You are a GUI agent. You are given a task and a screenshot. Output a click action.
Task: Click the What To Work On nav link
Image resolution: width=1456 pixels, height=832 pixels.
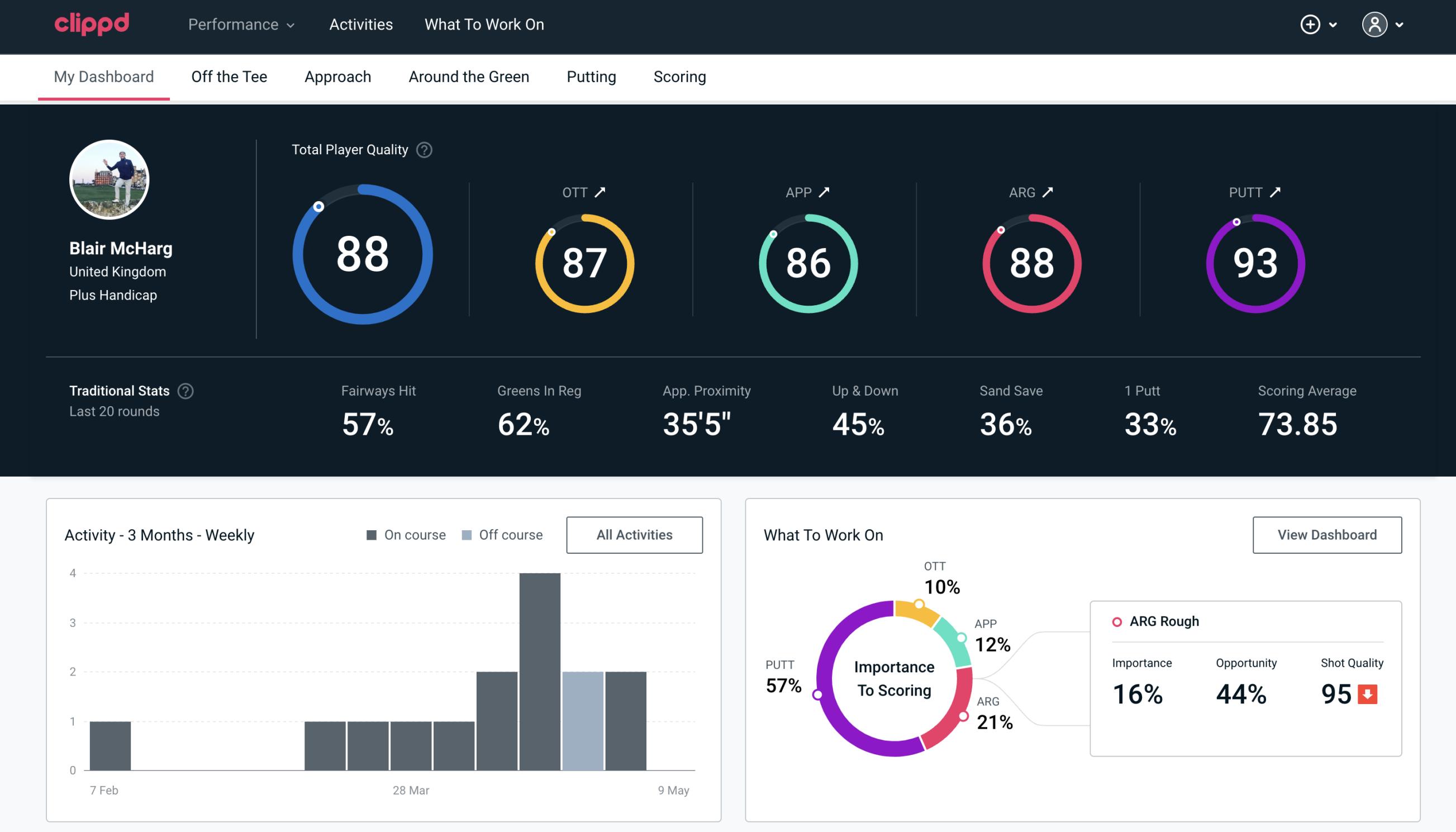484,25
